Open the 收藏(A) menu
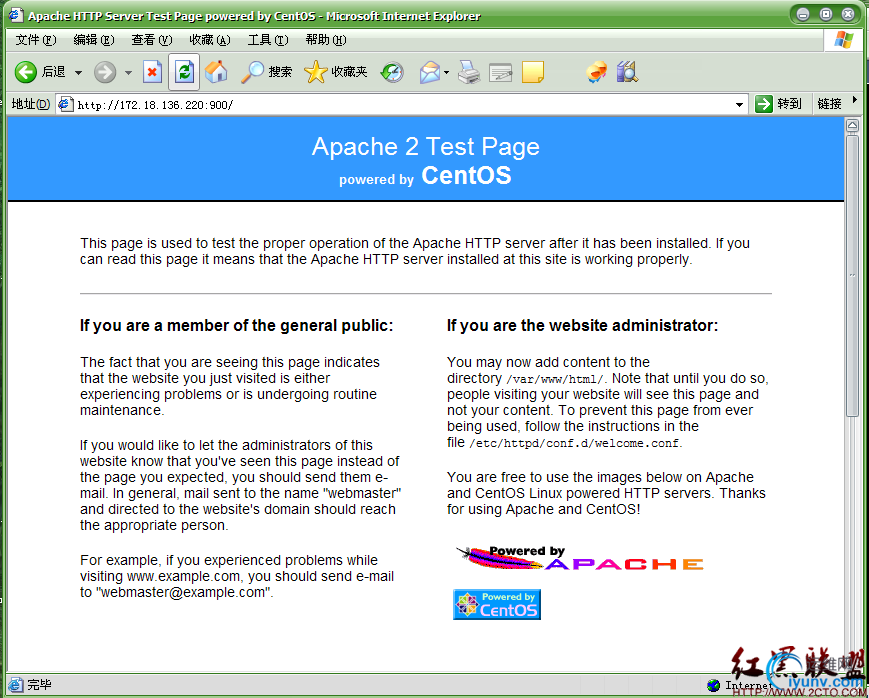 (209, 40)
